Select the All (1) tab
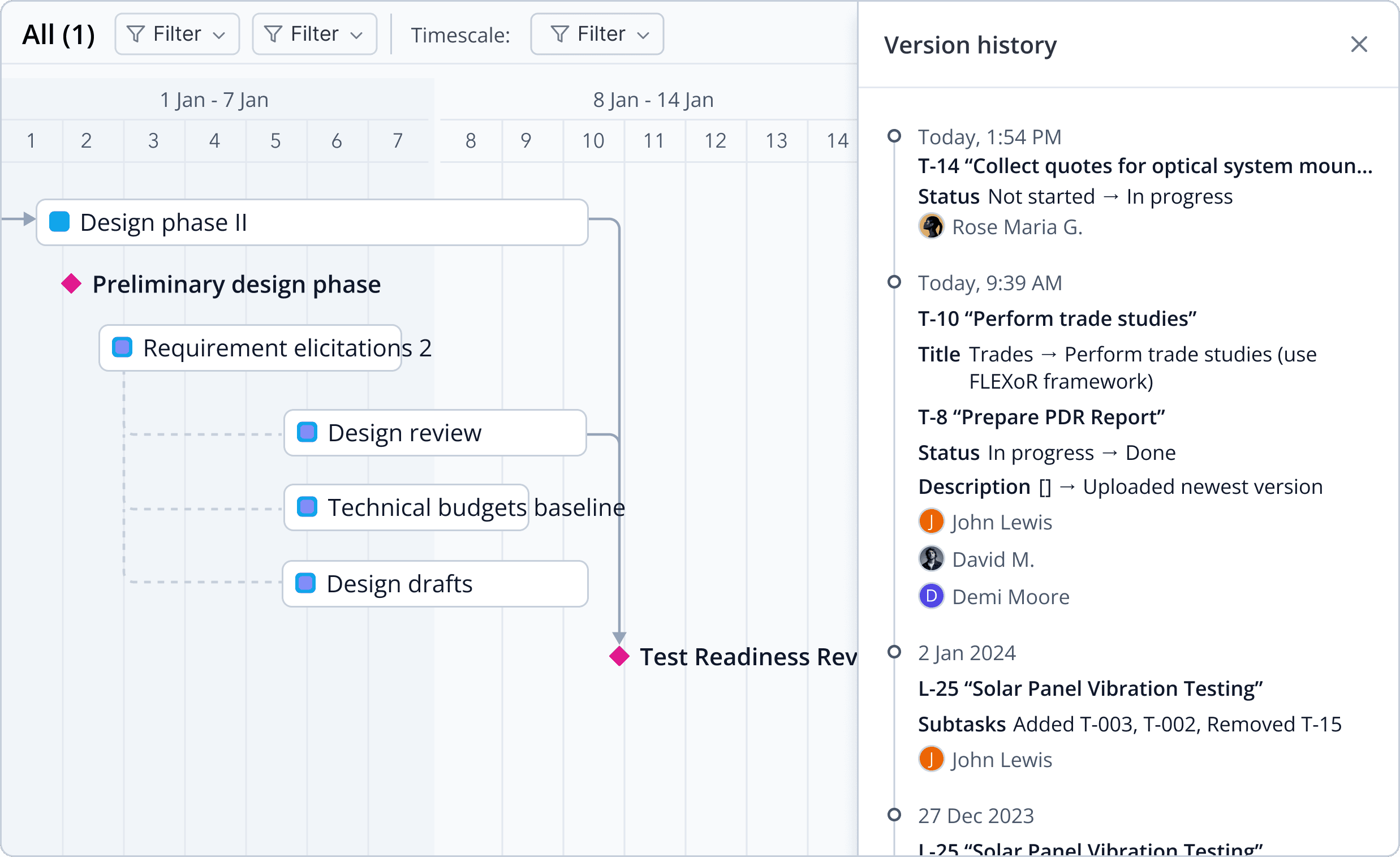 click(x=58, y=33)
